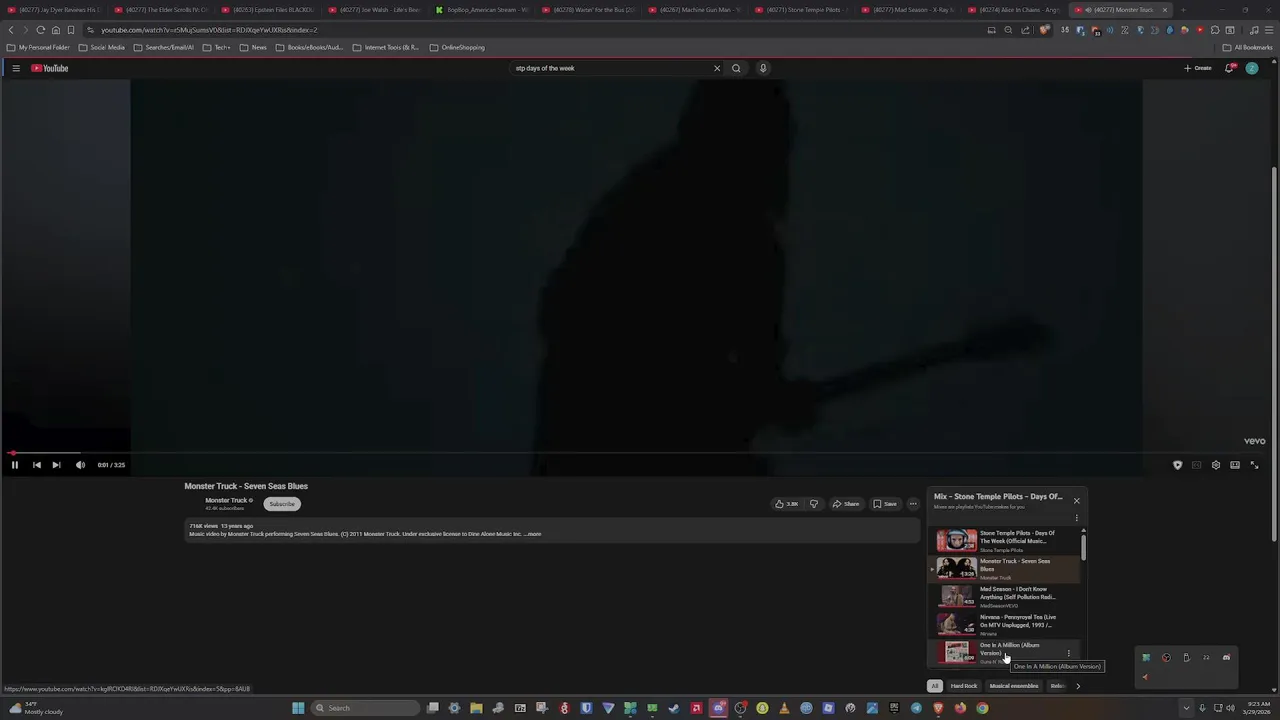
Task: Click the browser address bar URL
Action: coord(209,30)
